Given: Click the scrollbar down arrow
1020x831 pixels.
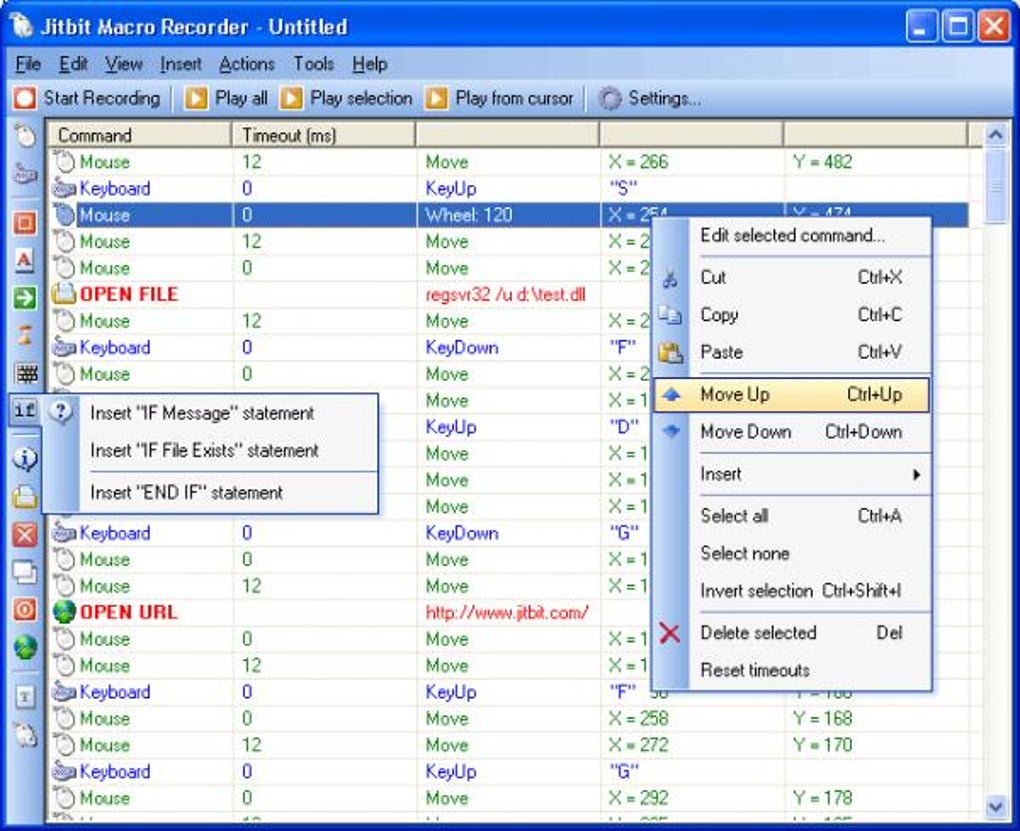Looking at the screenshot, I should click(996, 807).
